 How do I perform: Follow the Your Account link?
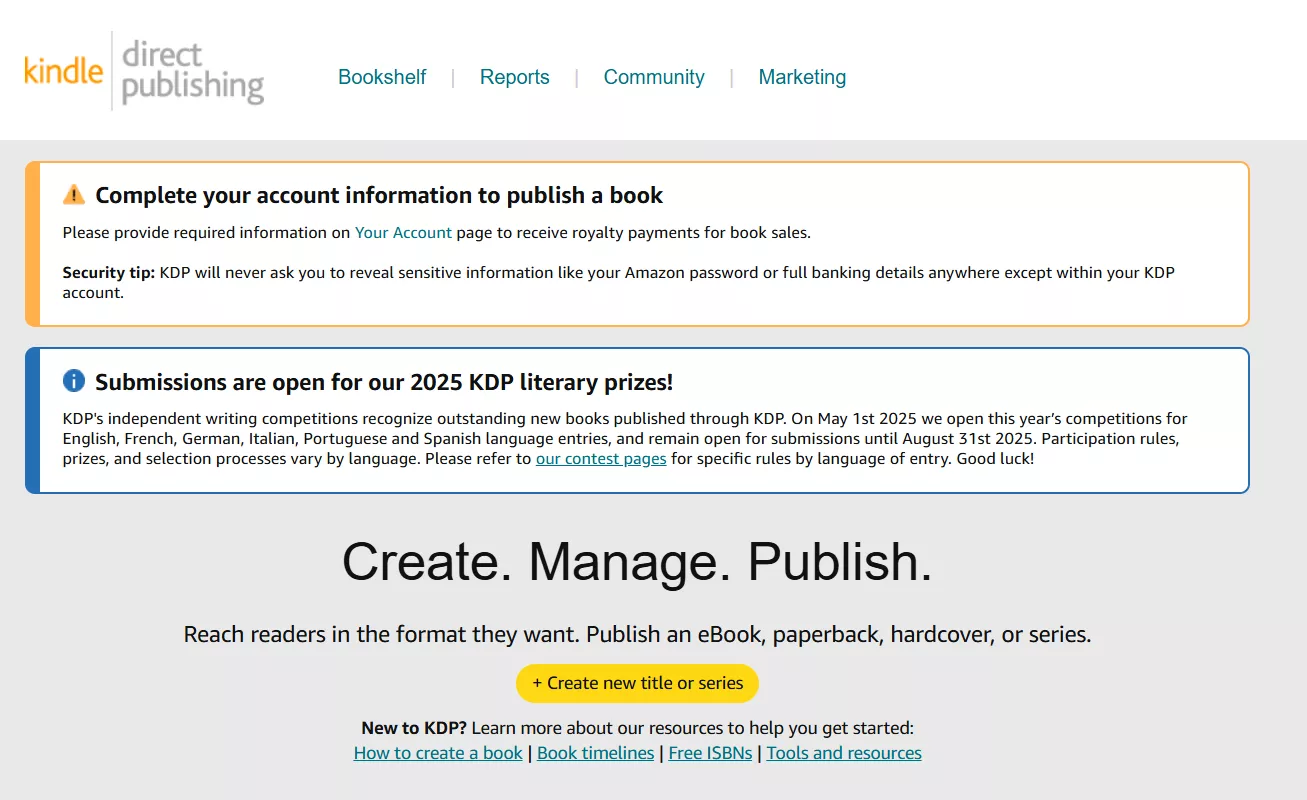[403, 232]
